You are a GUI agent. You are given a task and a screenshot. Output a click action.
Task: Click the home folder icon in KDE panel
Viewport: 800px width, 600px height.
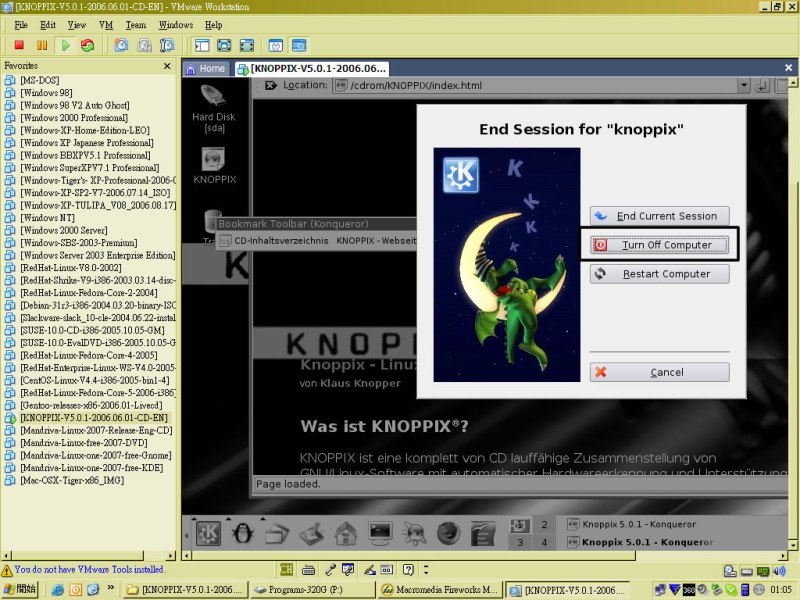[x=345, y=533]
